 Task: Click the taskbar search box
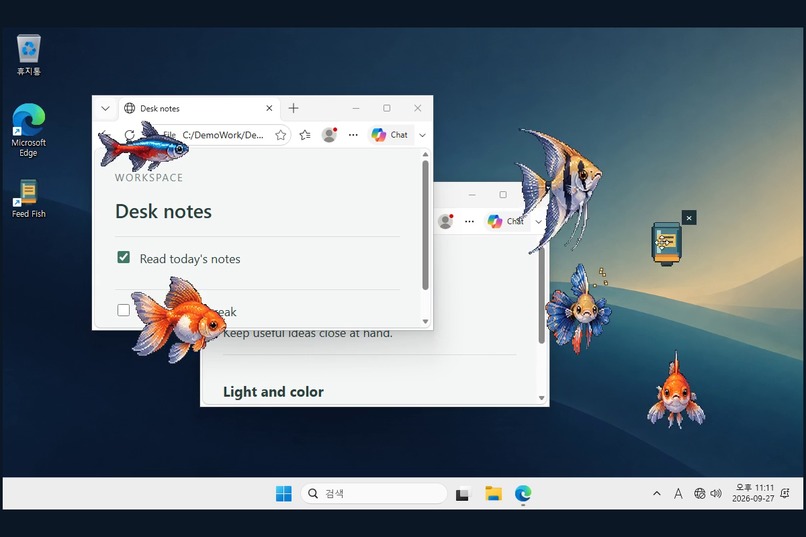(x=374, y=493)
